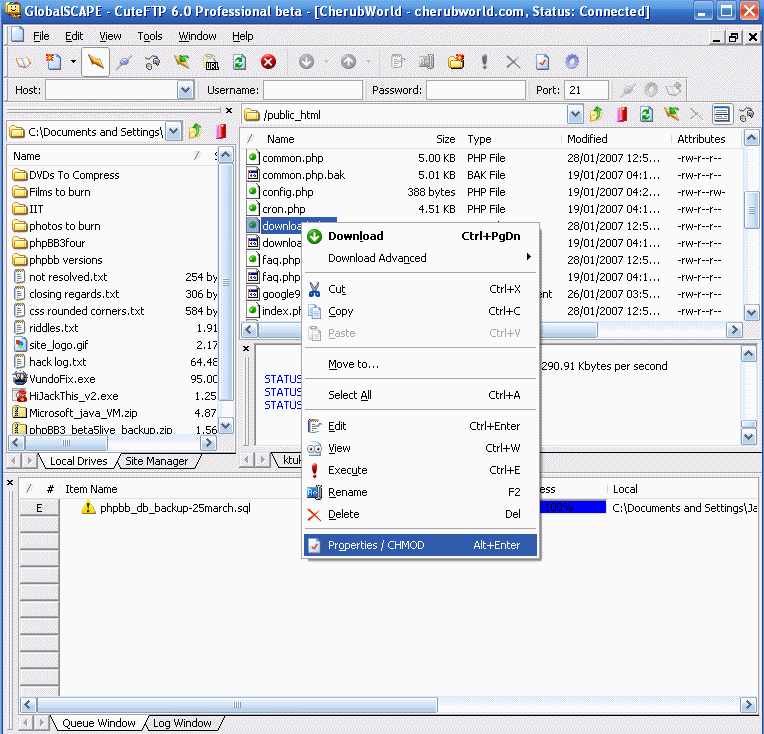Click the remote pane view-mode list icon
Viewport: 764px width, 734px height.
click(722, 115)
